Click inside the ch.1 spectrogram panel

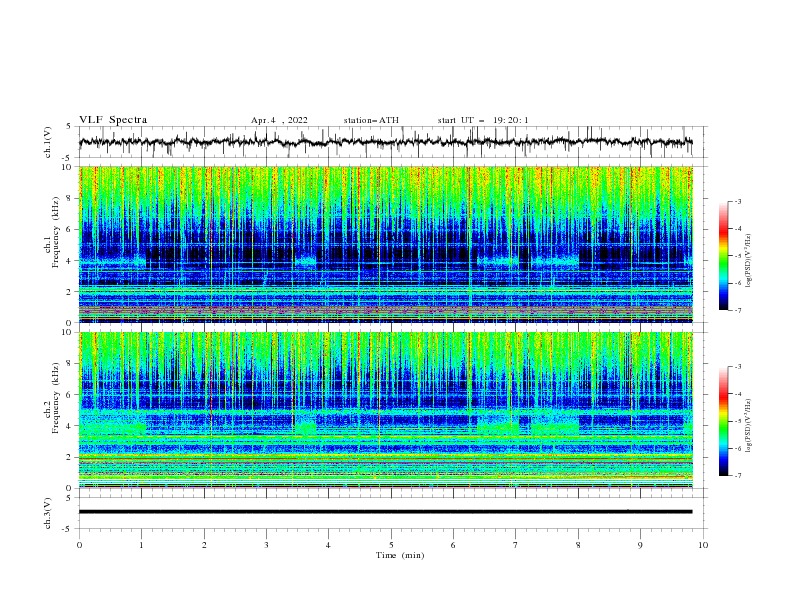(x=385, y=244)
